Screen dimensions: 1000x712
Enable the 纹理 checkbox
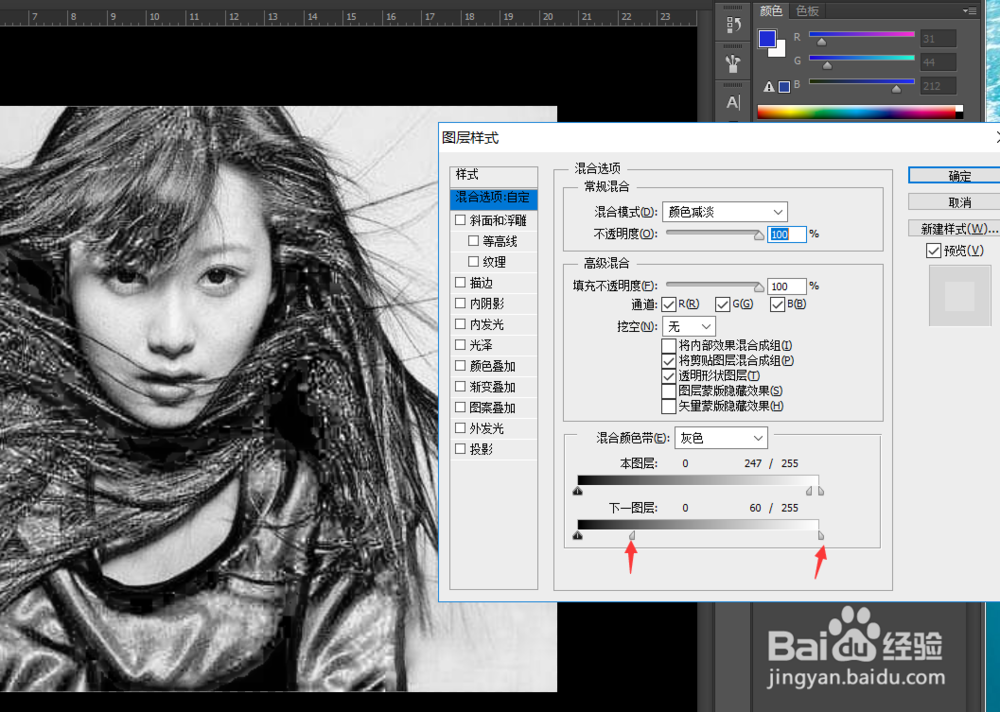[473, 262]
